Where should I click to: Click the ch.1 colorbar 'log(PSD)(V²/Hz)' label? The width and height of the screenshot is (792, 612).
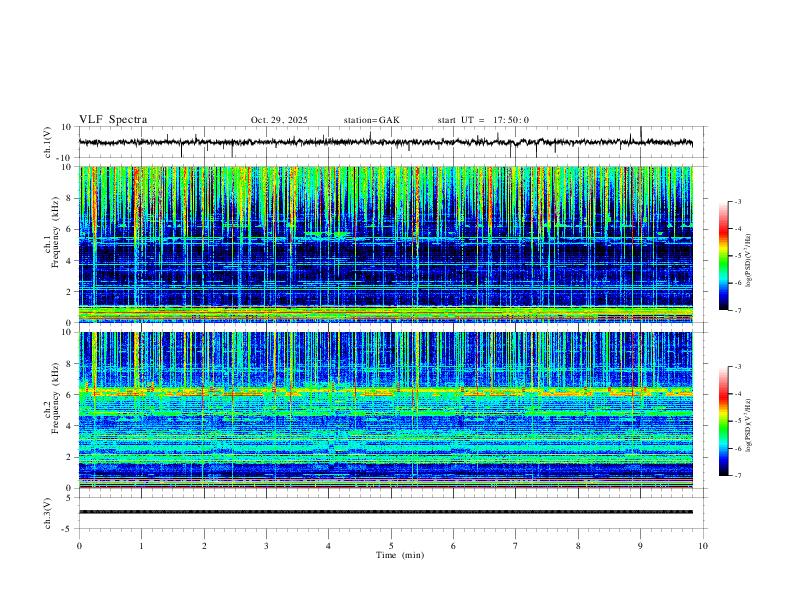tap(749, 261)
